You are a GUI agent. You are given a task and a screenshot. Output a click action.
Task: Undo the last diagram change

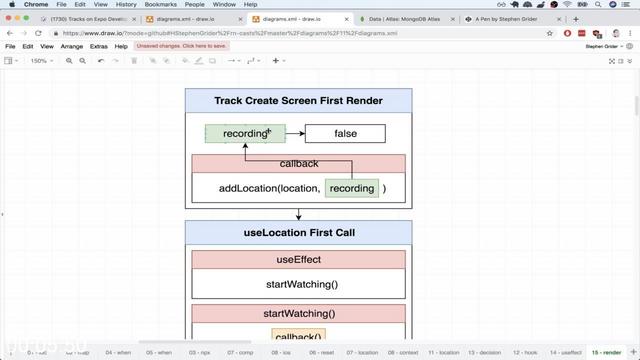click(x=101, y=61)
